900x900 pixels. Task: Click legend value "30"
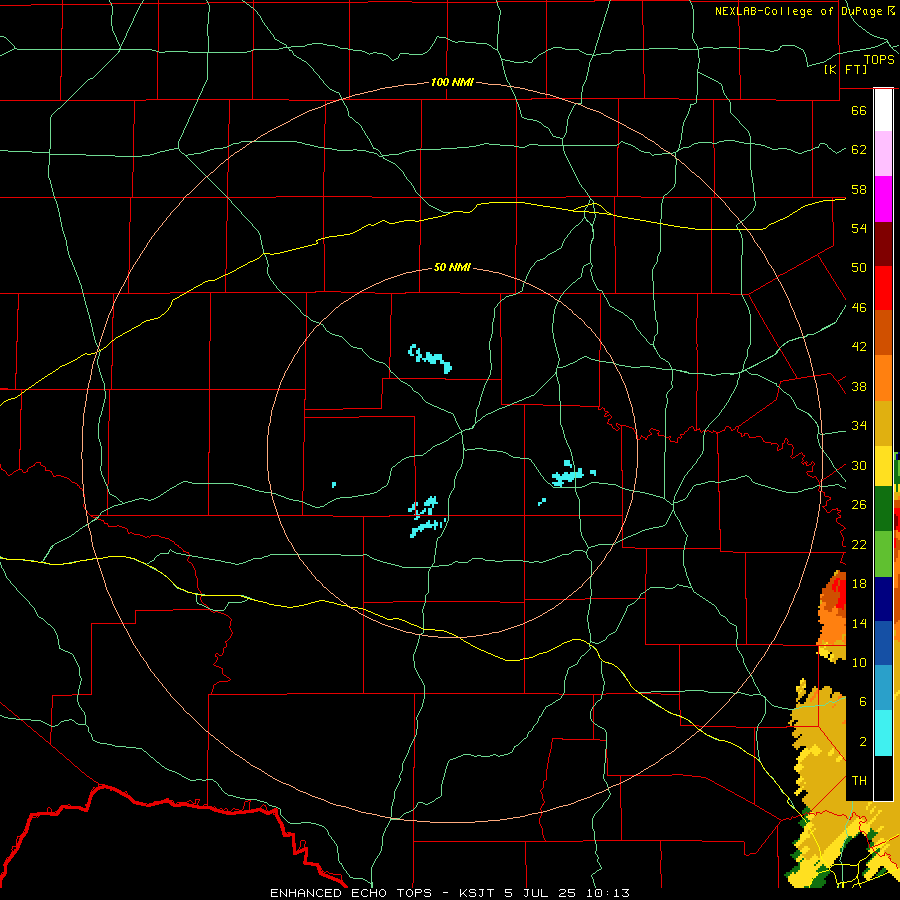[x=859, y=465]
